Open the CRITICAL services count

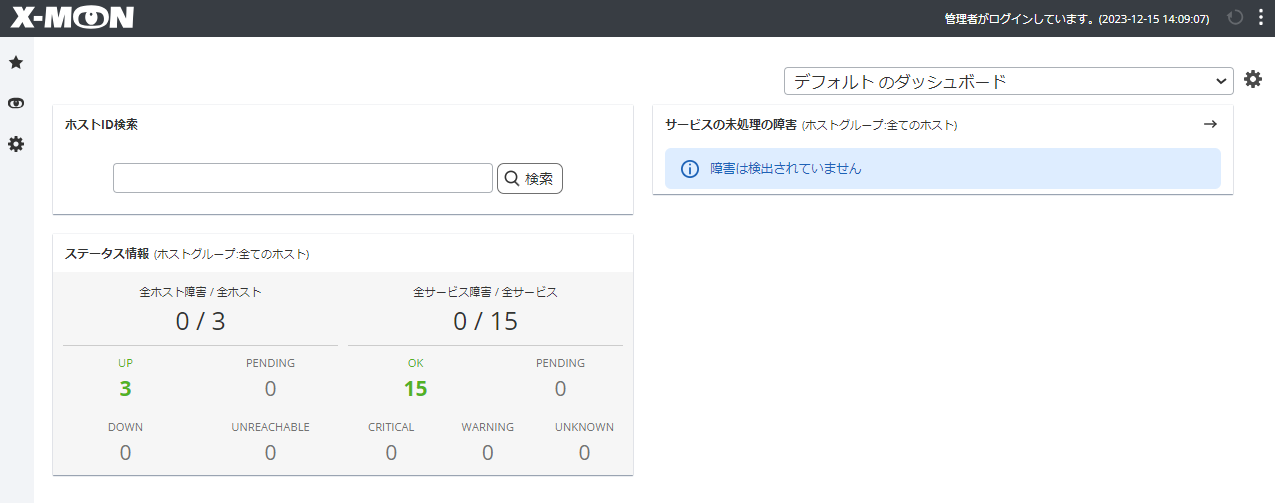pos(391,453)
